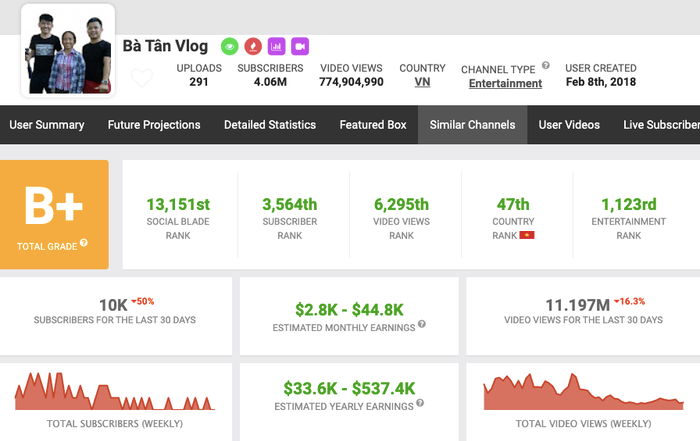Switch to Future Projections tab
The image size is (700, 441).
click(154, 125)
